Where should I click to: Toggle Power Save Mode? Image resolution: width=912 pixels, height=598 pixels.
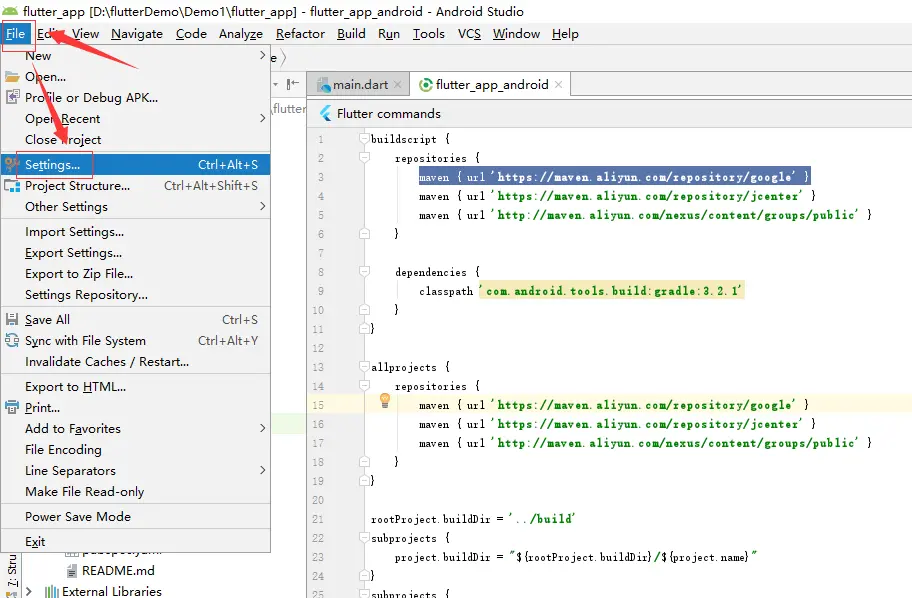136,517
